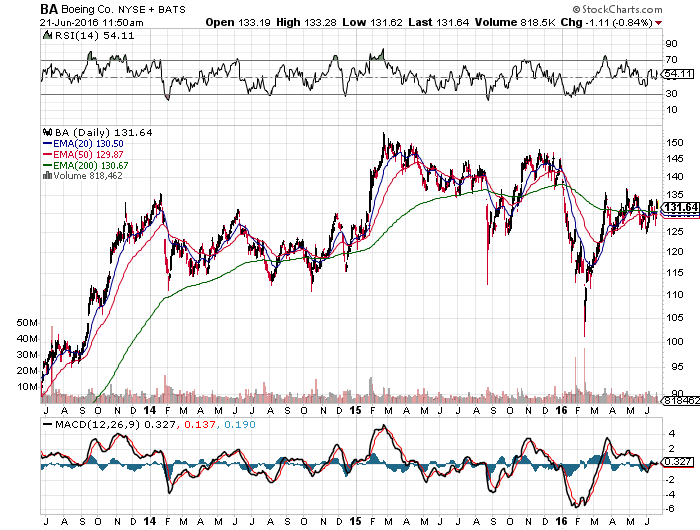The image size is (700, 530).
Task: Click the 0.327 MACD value tag
Action: [678, 462]
